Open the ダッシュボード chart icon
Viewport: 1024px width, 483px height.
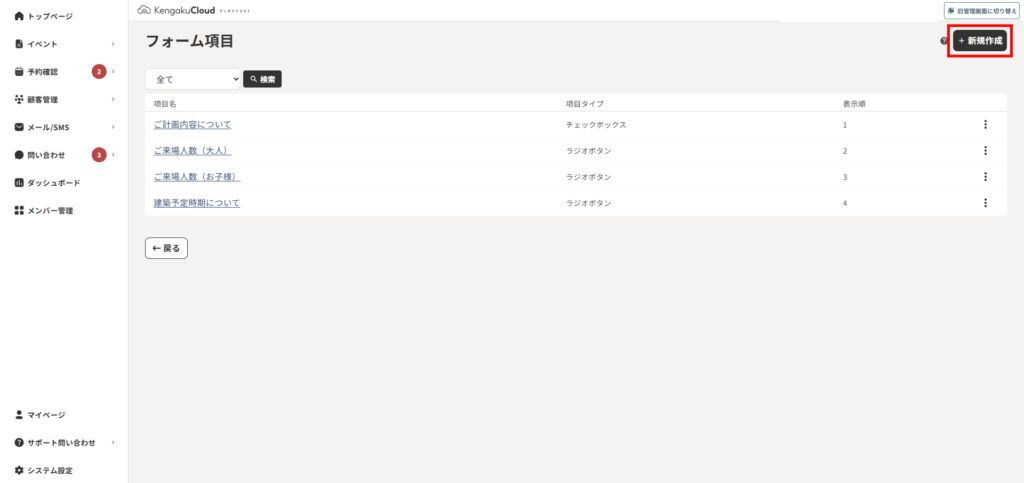pyautogui.click(x=19, y=183)
